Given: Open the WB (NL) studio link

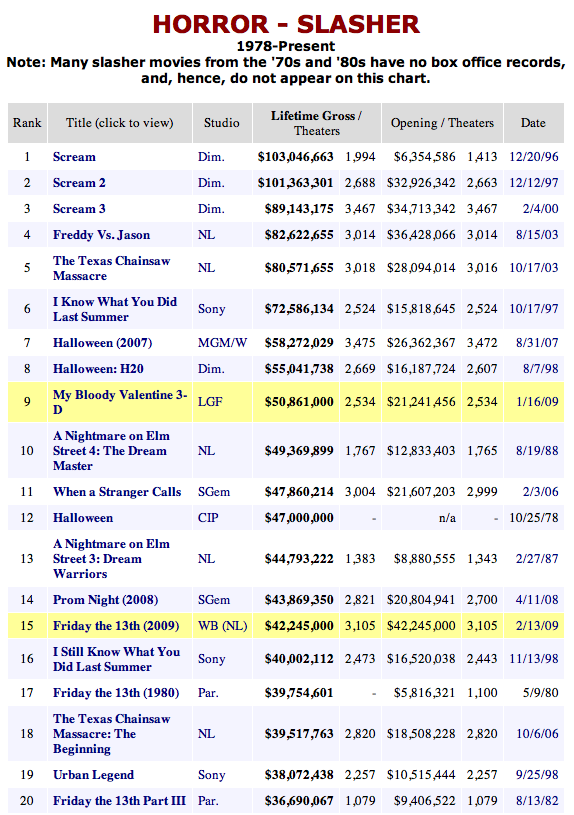Looking at the screenshot, I should [223, 626].
